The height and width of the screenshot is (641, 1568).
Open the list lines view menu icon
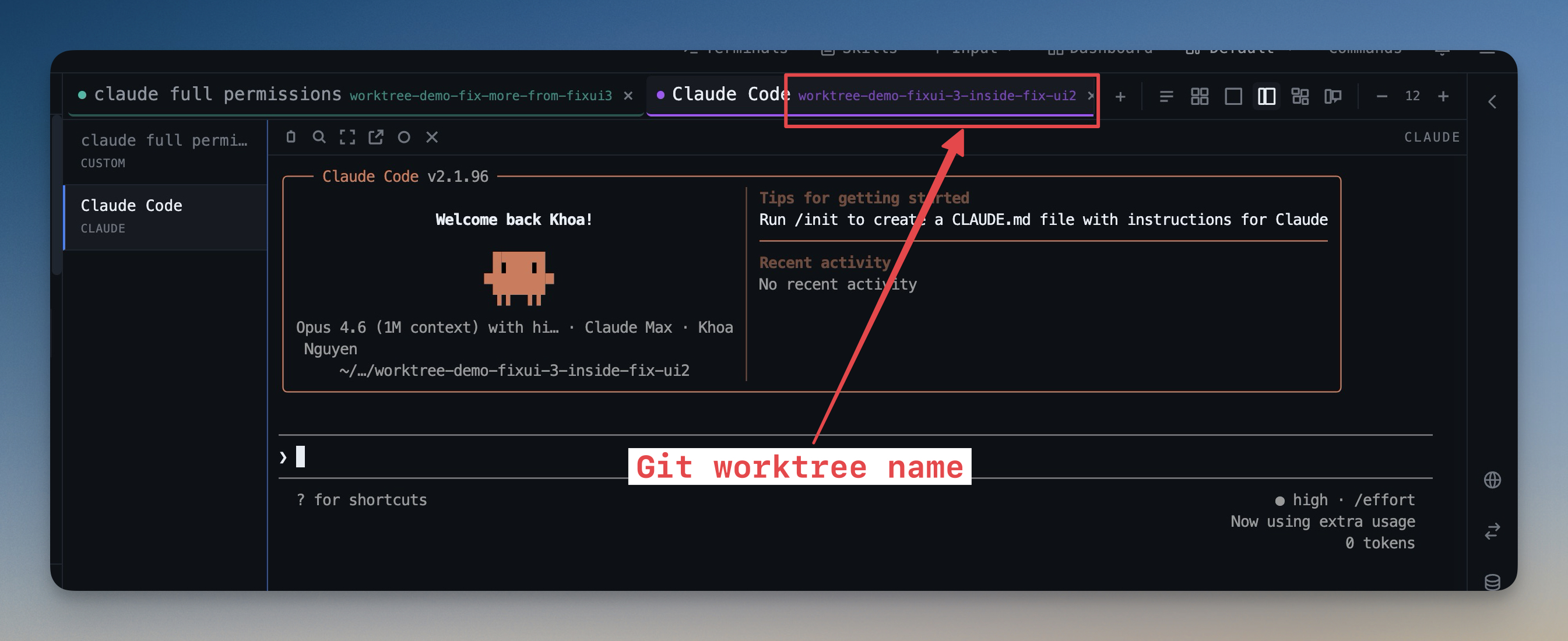click(x=1166, y=96)
